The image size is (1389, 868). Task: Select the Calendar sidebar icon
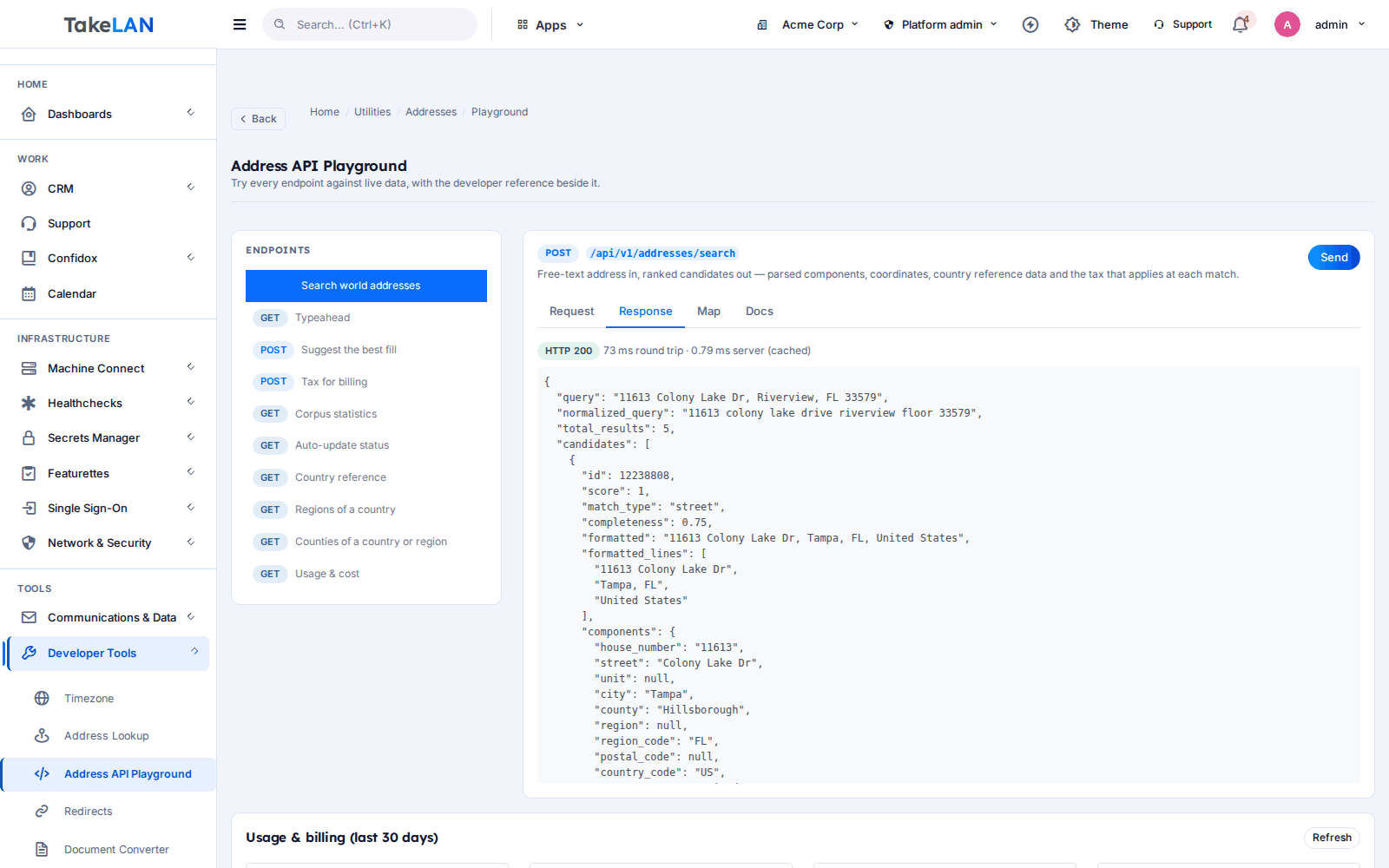coord(29,293)
